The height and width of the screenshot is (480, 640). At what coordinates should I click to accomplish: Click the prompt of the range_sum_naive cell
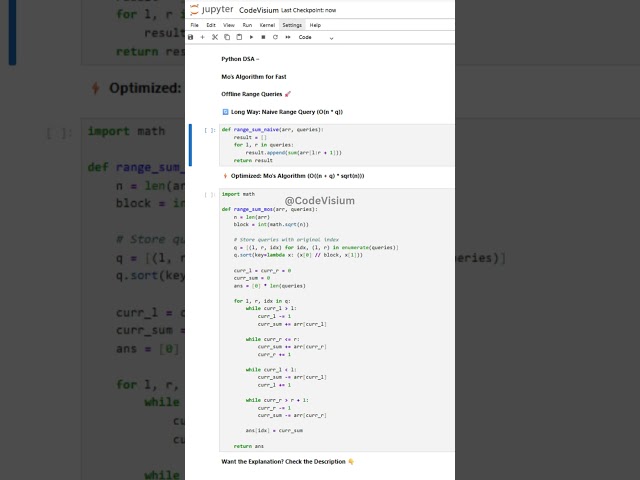[210, 130]
